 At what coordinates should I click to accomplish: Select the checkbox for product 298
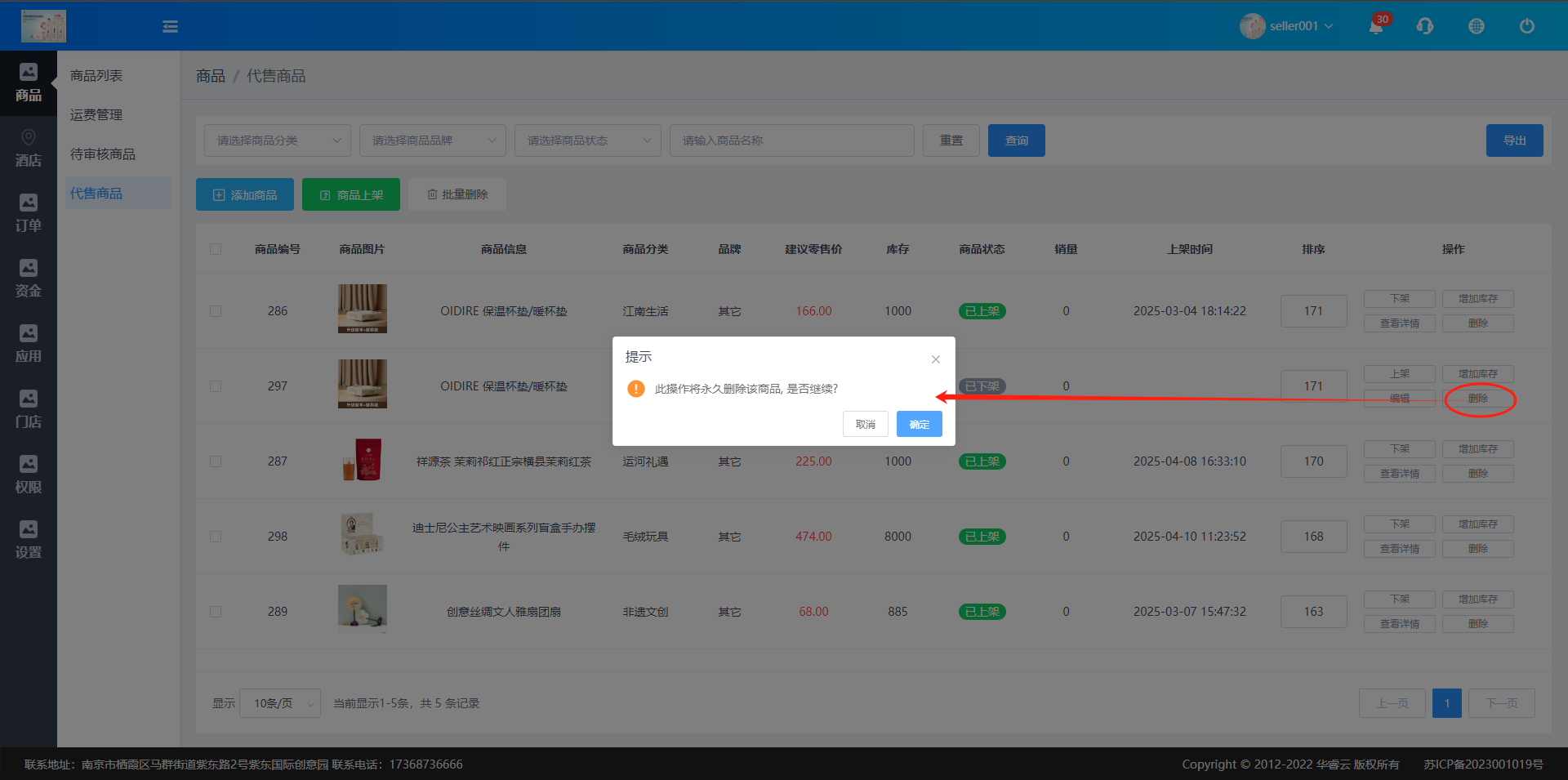216,537
